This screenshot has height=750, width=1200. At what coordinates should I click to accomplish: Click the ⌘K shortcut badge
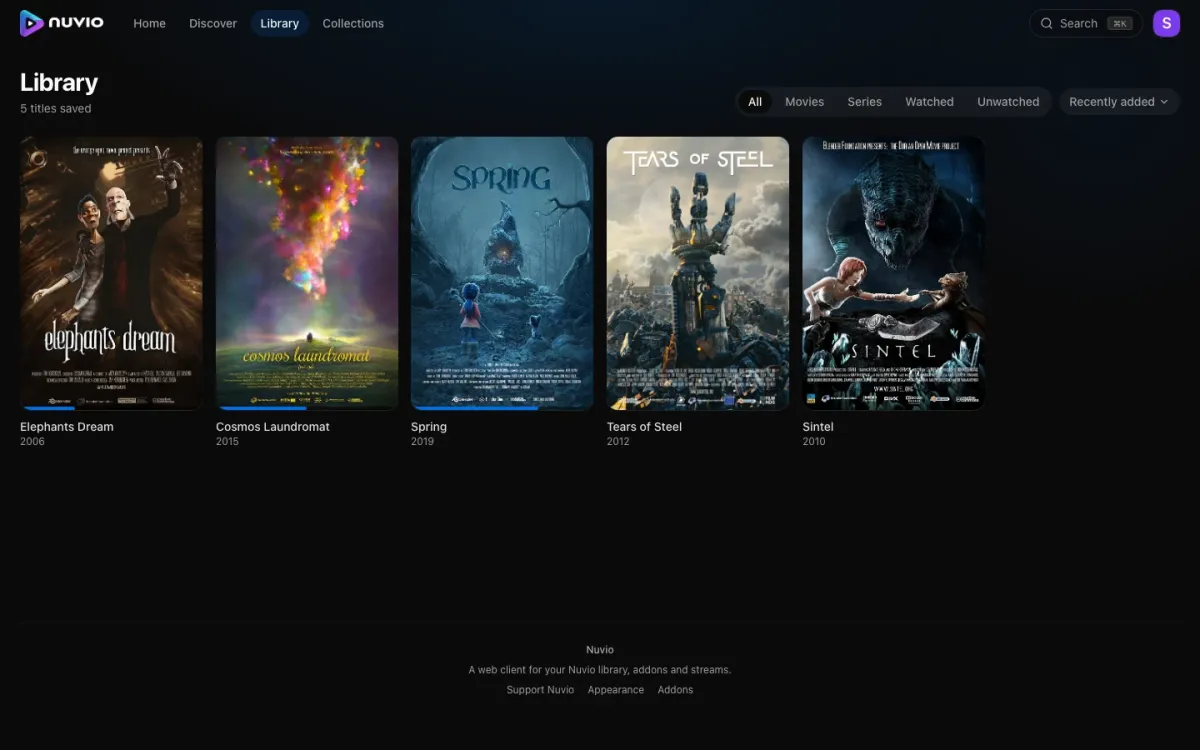[1120, 23]
